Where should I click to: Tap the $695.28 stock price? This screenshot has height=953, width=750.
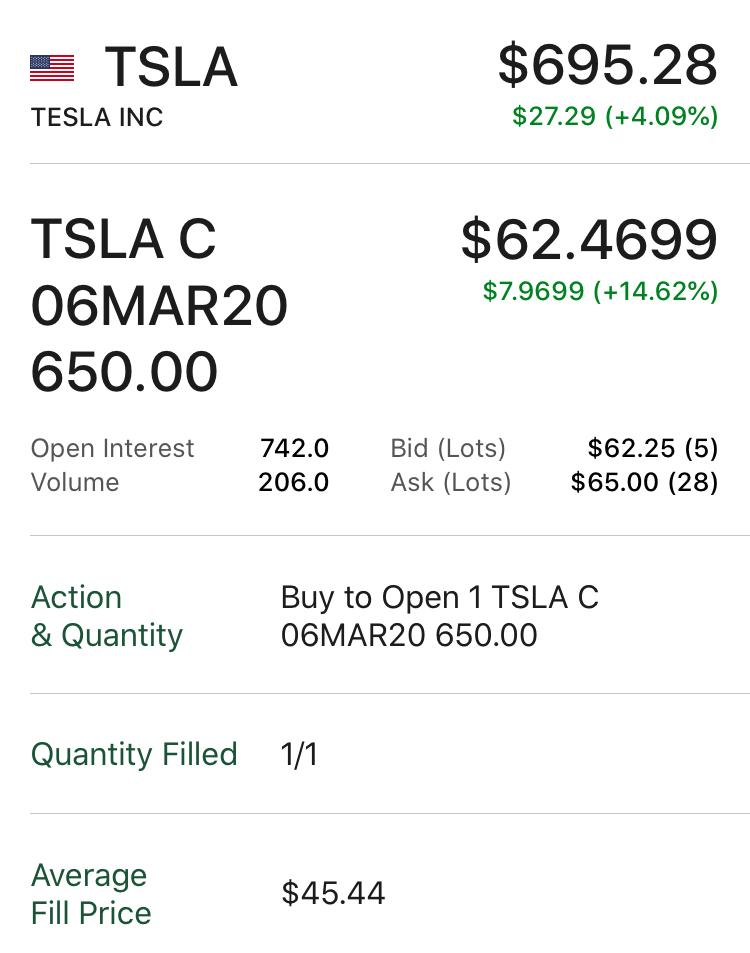[x=607, y=65]
